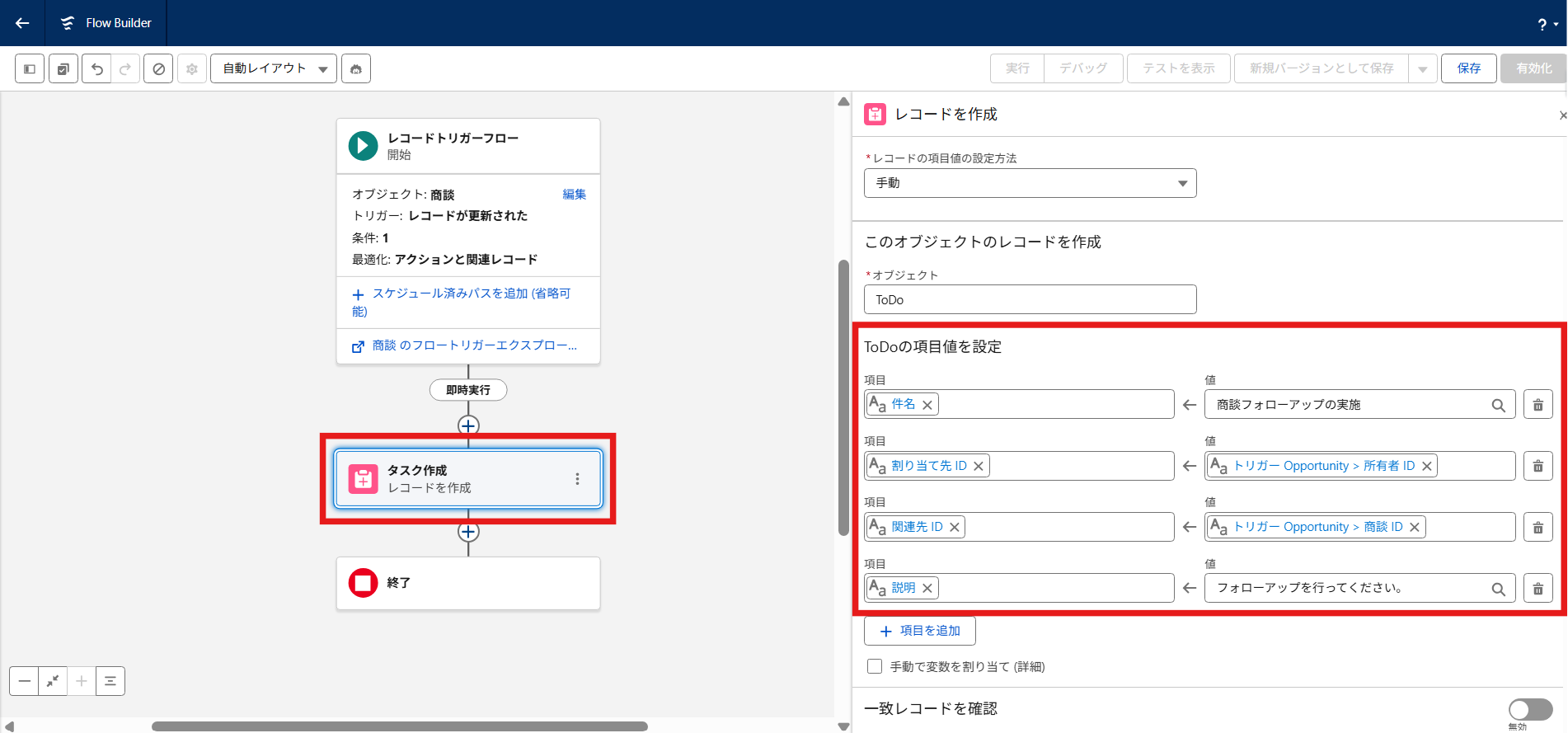This screenshot has width=1568, height=733.
Task: Click search icon in 商談フォローアップの実施 value
Action: click(x=1498, y=406)
